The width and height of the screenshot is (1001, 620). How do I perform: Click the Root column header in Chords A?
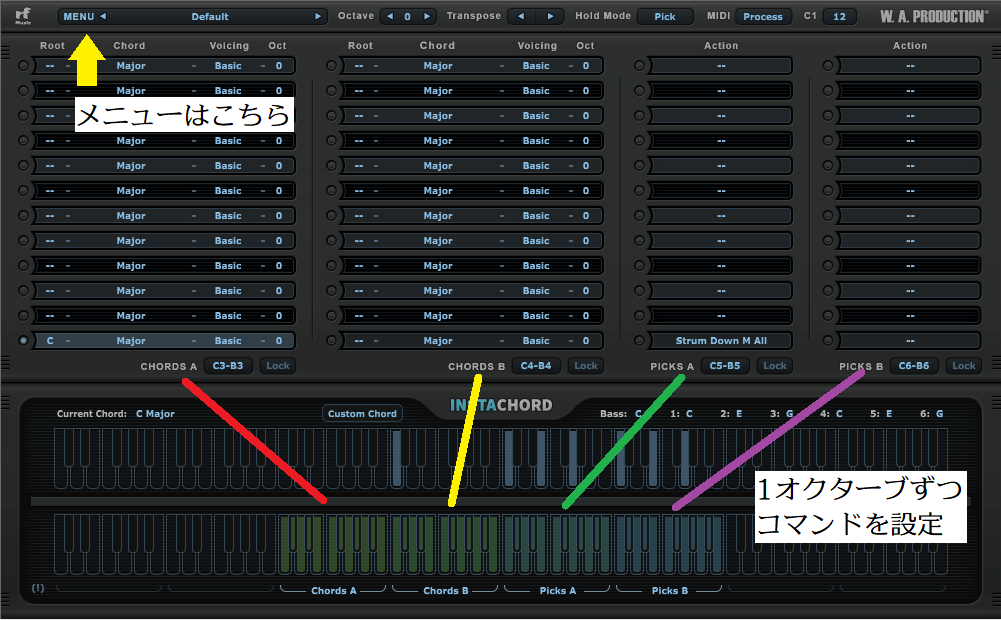(x=52, y=45)
